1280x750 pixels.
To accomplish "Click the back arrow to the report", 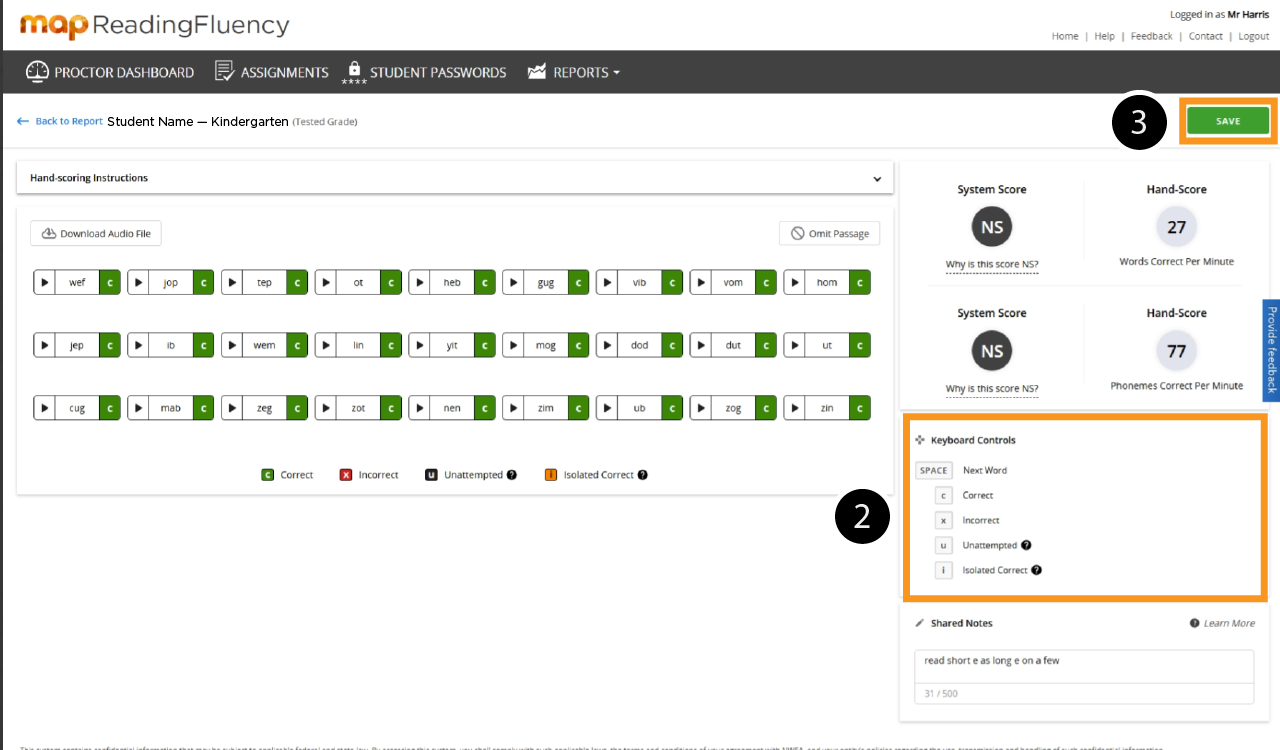I will [x=23, y=121].
